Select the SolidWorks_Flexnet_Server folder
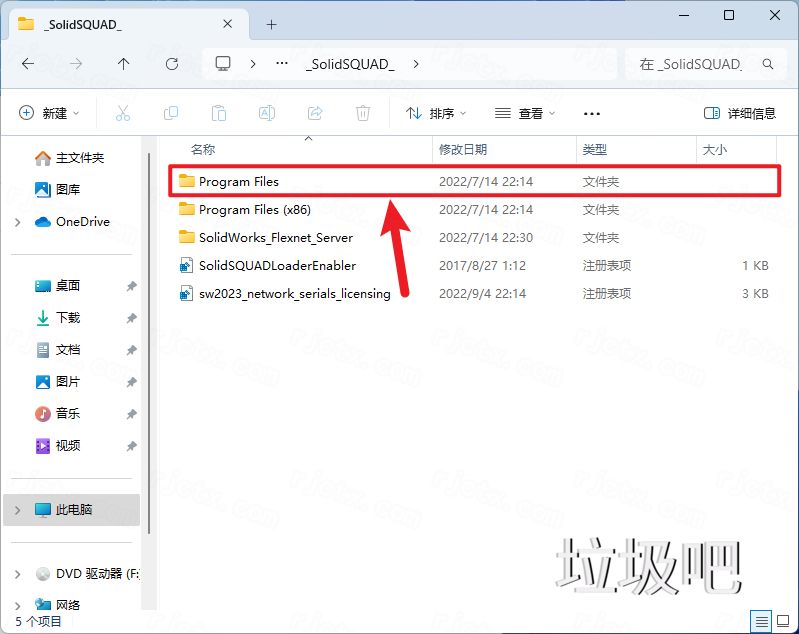The height and width of the screenshot is (634, 799). coord(474,237)
